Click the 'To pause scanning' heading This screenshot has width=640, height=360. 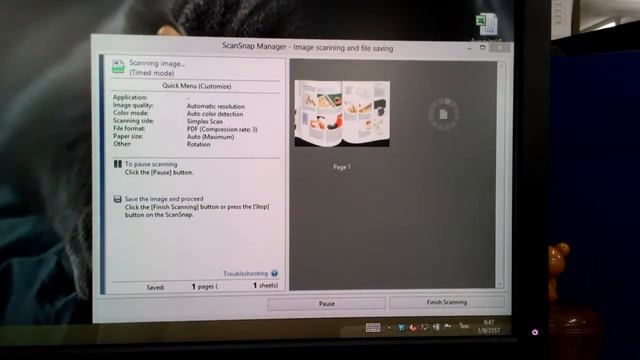[151, 164]
